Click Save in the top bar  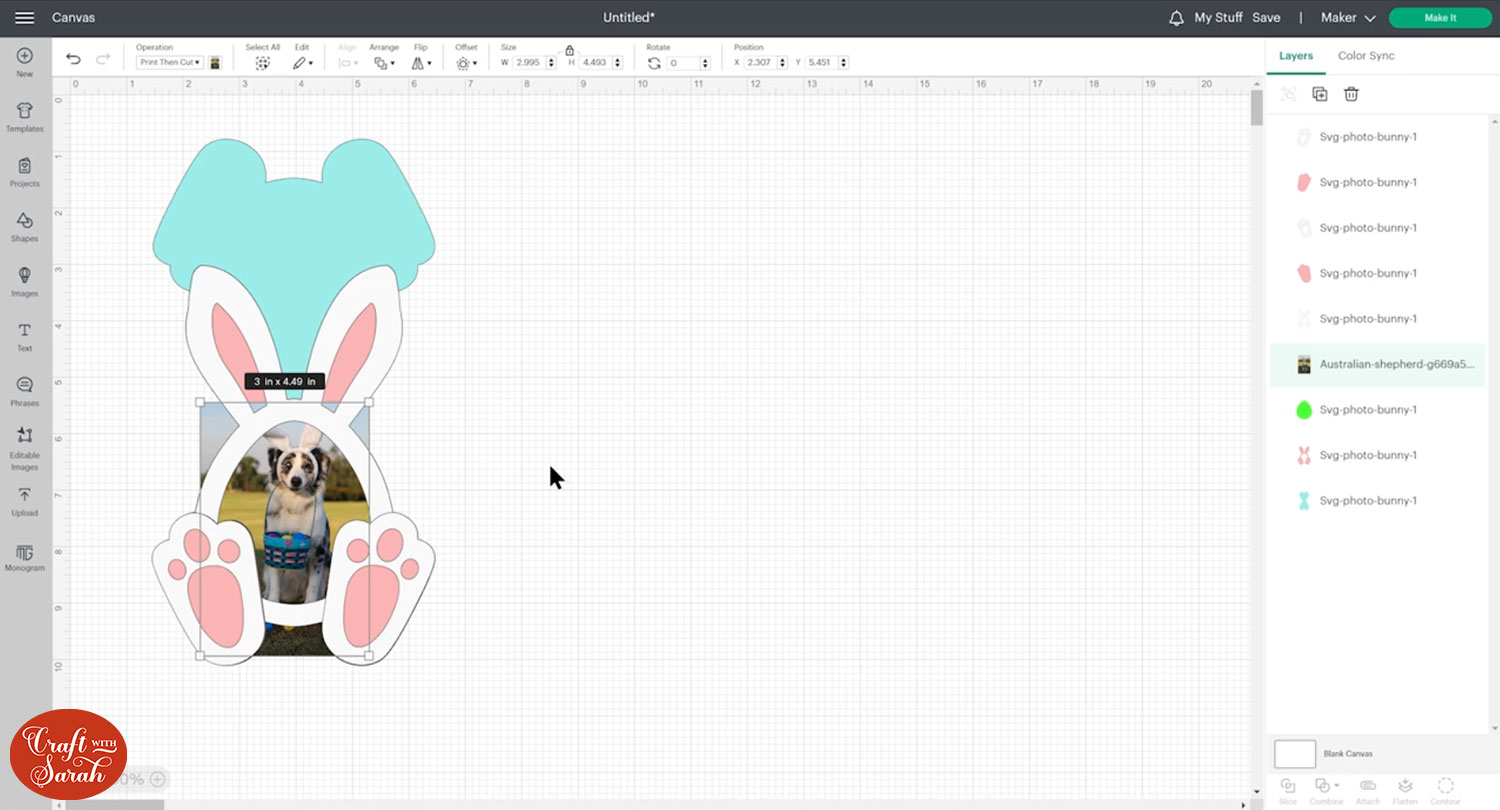(1266, 18)
